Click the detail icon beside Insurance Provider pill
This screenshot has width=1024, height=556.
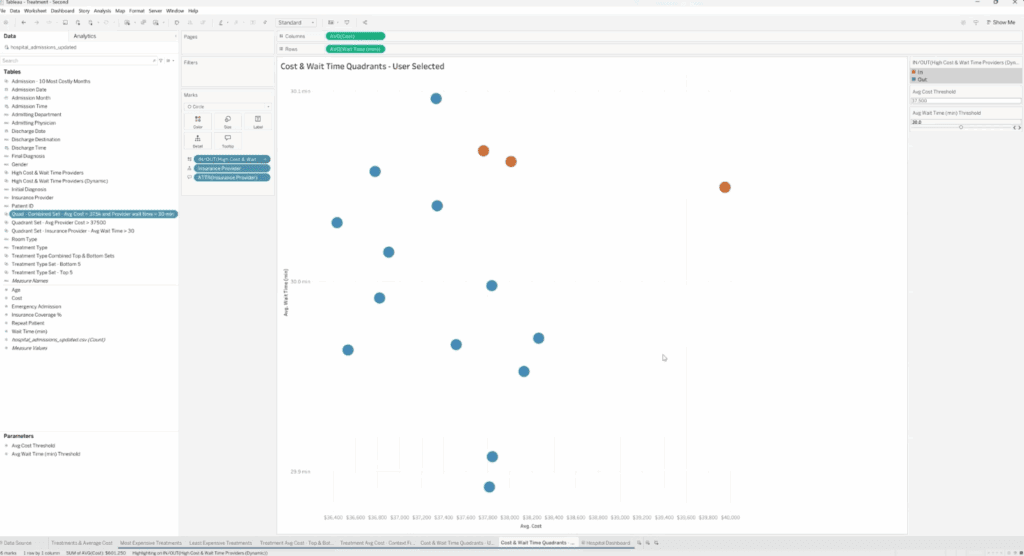189,168
